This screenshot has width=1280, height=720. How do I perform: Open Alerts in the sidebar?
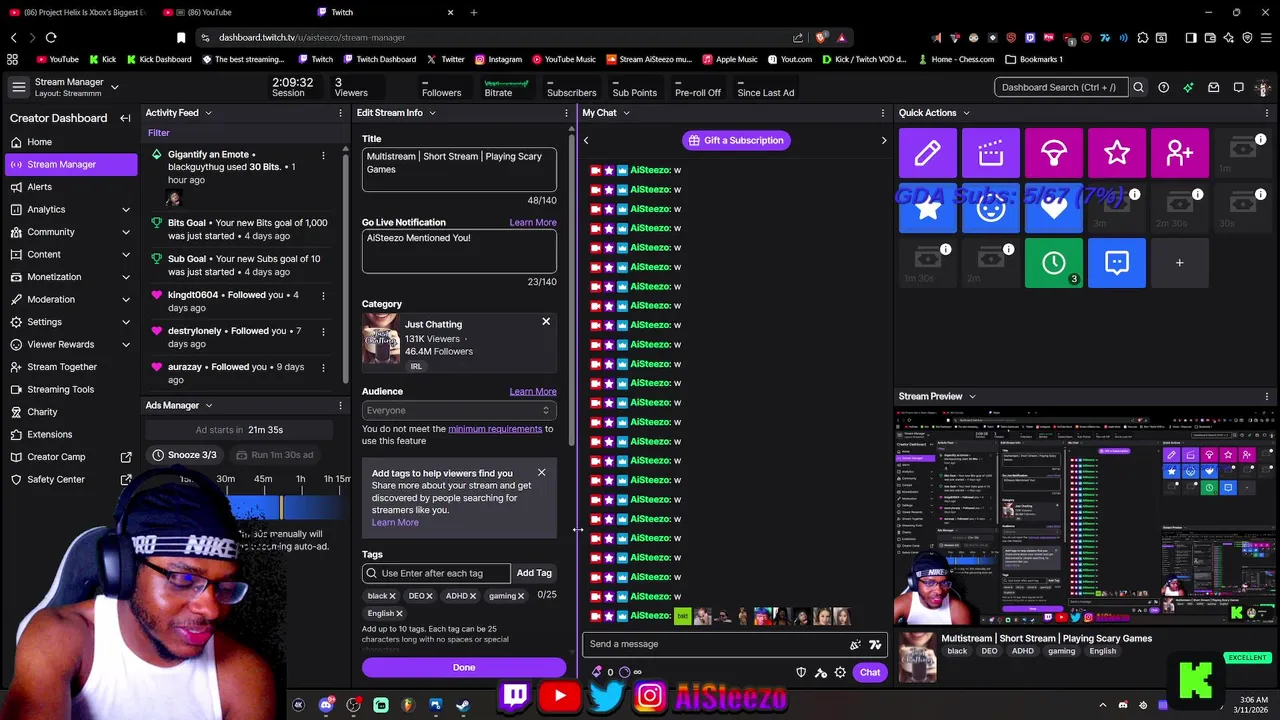tap(71, 187)
